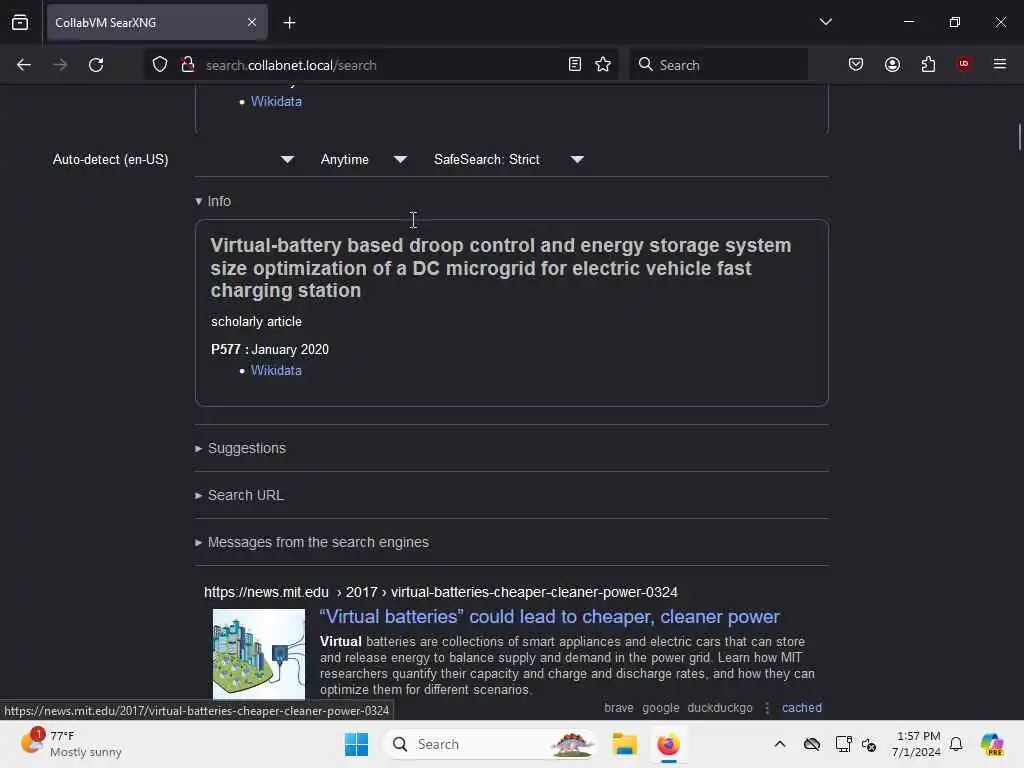Click the tray icon left of the clock

click(869, 744)
